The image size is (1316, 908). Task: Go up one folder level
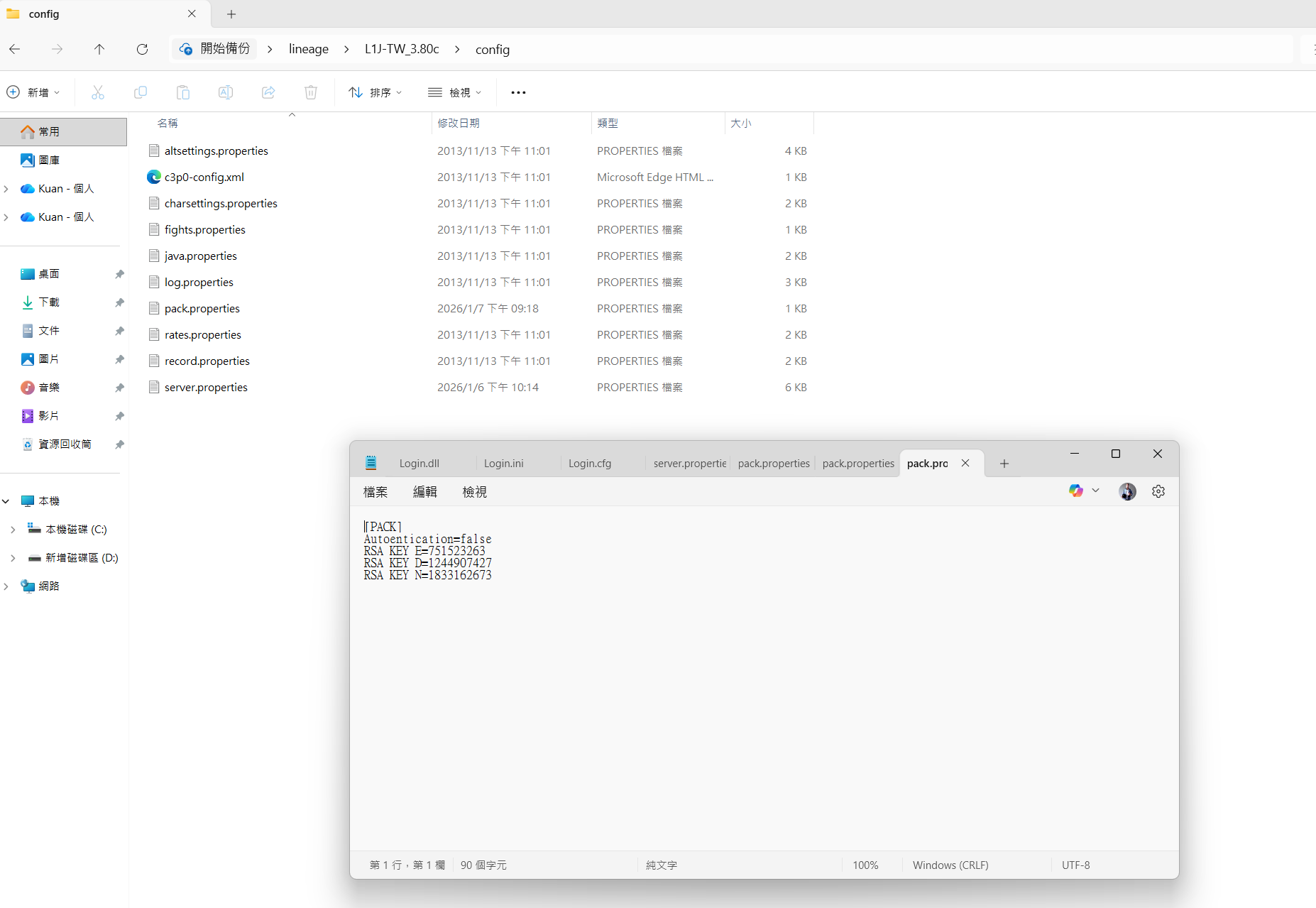click(99, 49)
